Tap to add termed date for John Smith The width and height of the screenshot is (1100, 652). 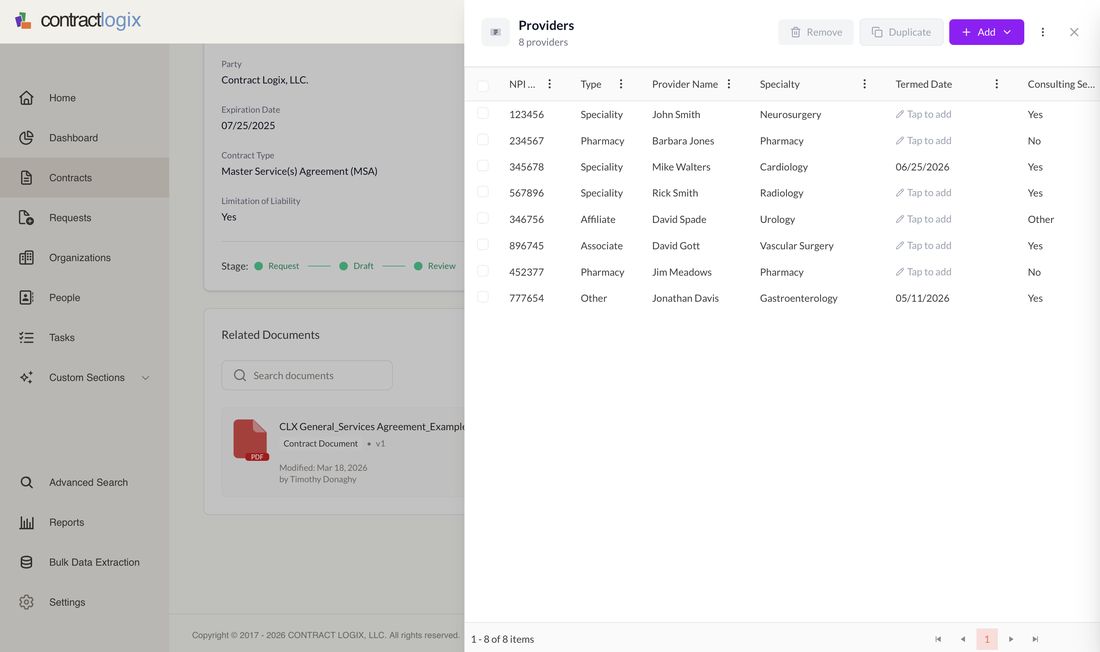[x=923, y=114]
